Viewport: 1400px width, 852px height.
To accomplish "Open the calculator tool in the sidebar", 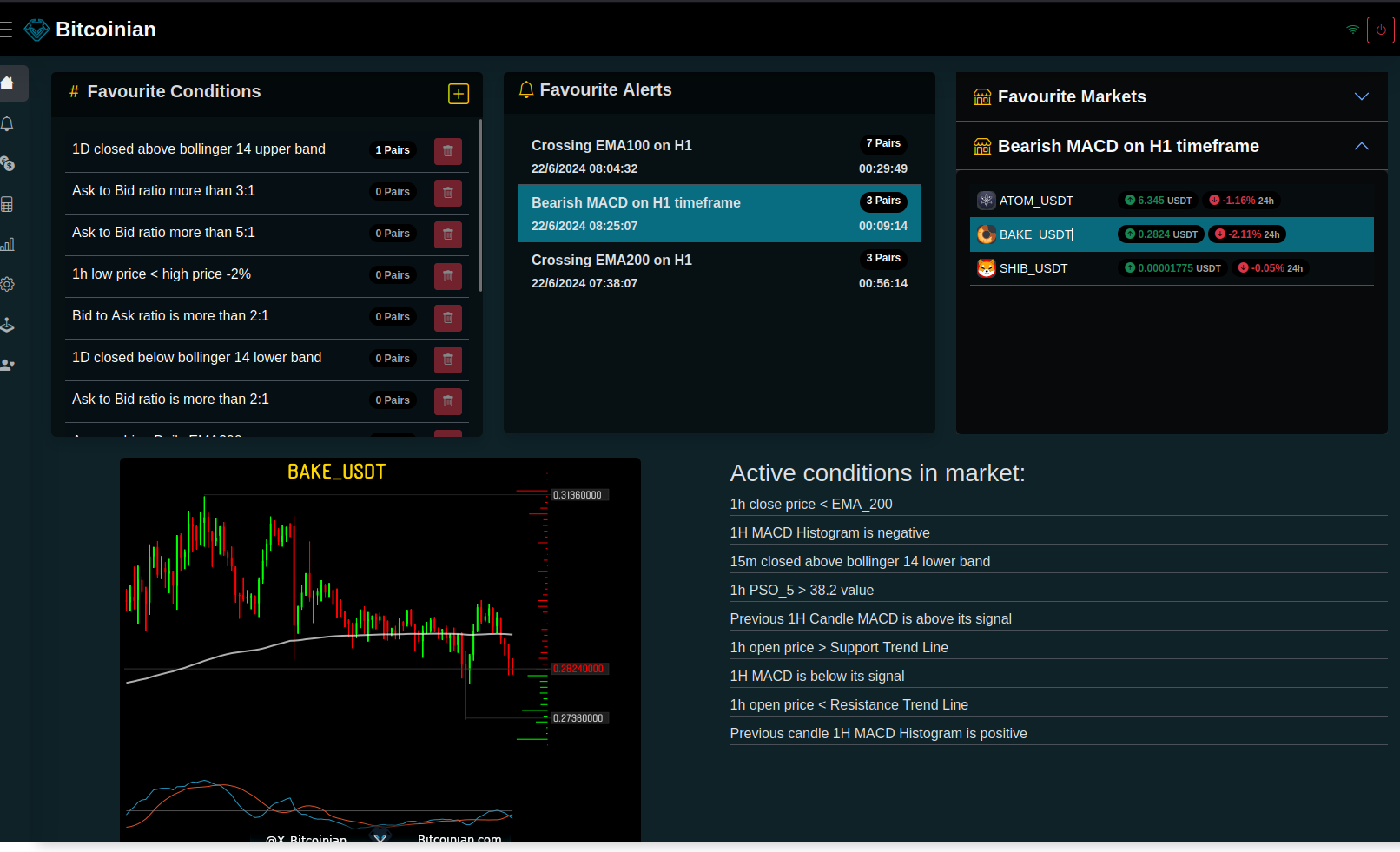I will 9,204.
